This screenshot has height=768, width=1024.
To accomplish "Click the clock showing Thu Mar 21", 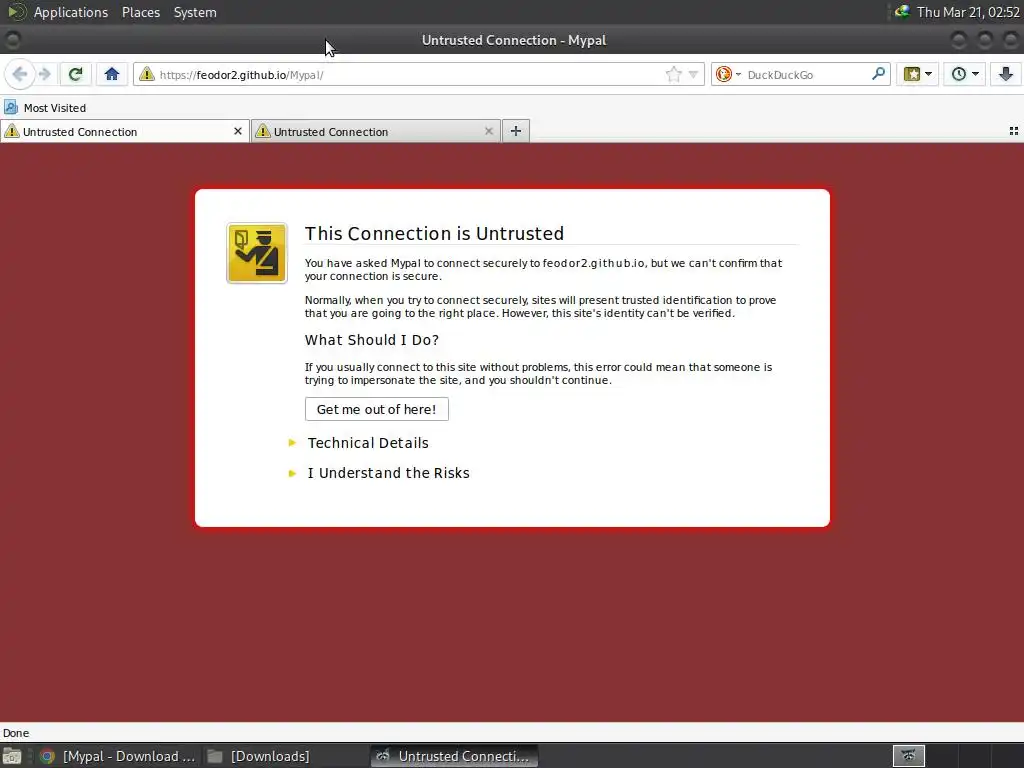I will click(968, 12).
